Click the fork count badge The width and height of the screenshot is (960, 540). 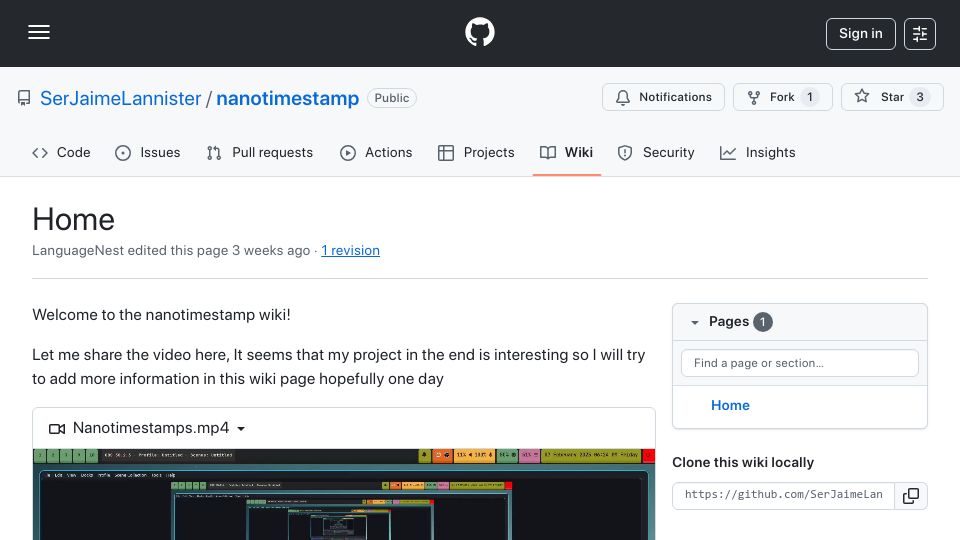(x=809, y=97)
